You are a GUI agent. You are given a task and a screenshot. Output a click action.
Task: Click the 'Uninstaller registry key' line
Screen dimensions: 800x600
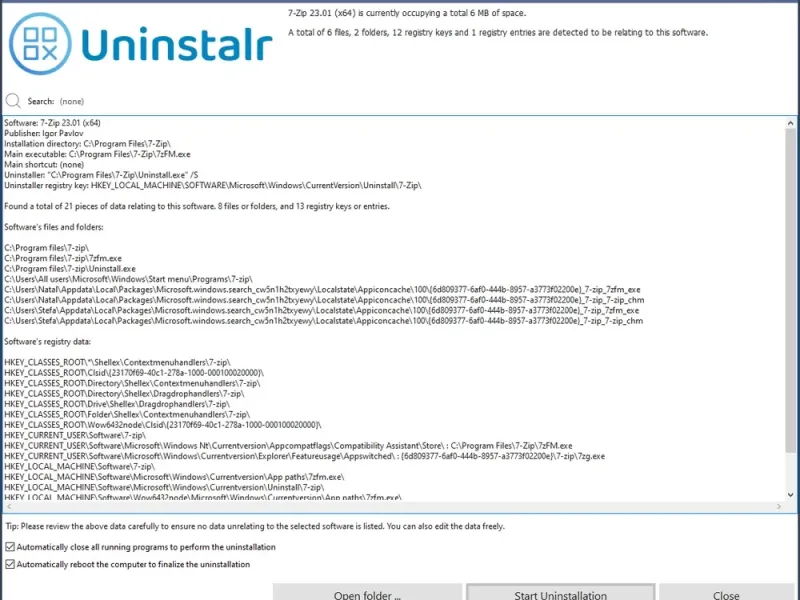pos(213,186)
